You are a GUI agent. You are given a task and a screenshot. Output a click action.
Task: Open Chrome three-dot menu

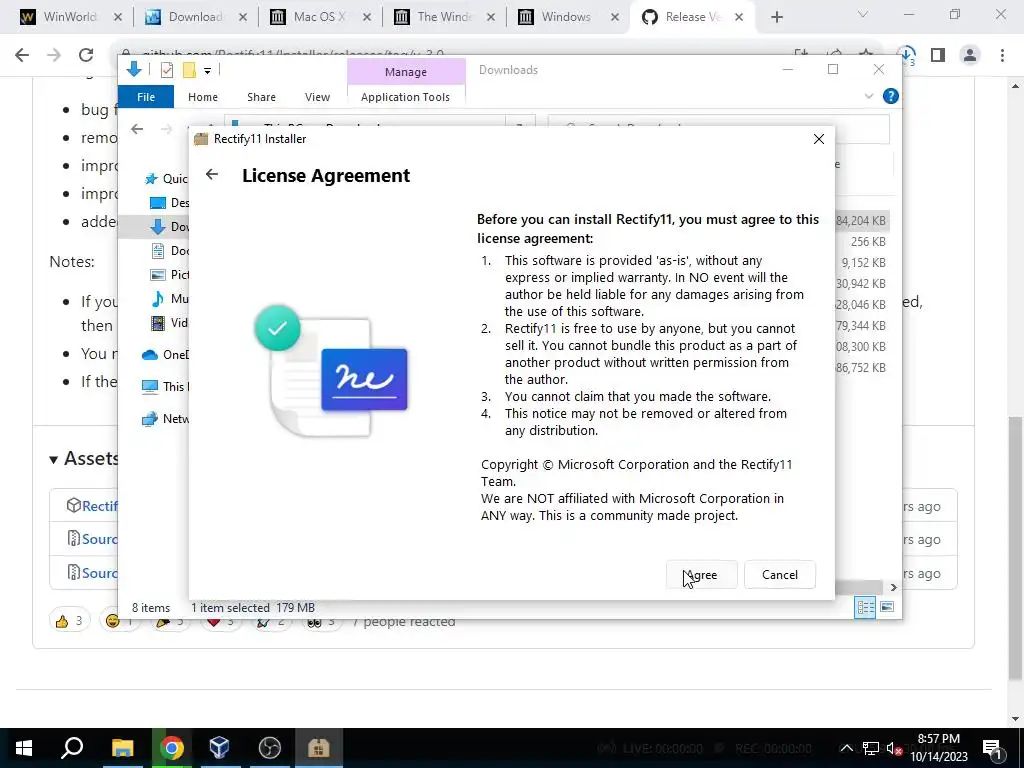tap(1002, 55)
